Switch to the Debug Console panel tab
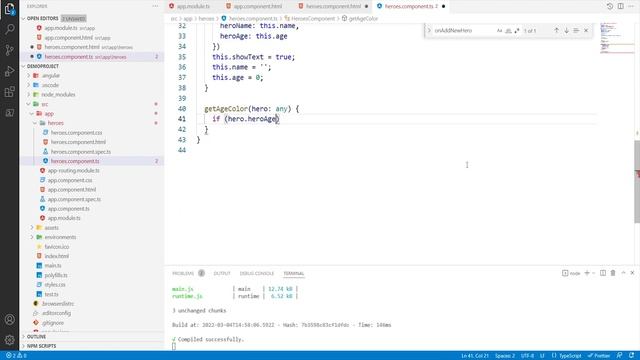This screenshot has height=360, width=640. click(x=257, y=273)
